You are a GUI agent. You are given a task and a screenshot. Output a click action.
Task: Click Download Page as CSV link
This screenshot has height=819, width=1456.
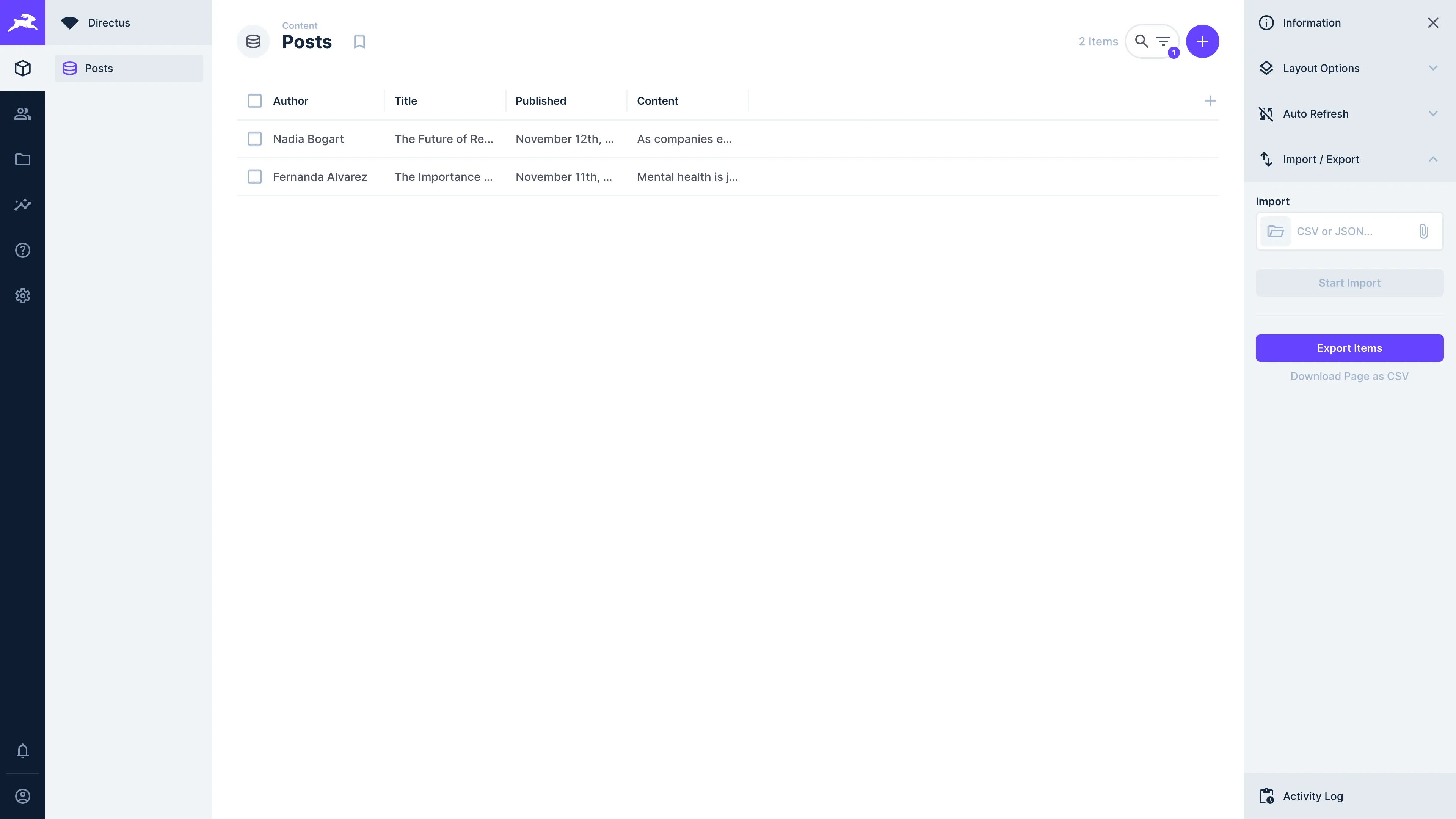1349,377
